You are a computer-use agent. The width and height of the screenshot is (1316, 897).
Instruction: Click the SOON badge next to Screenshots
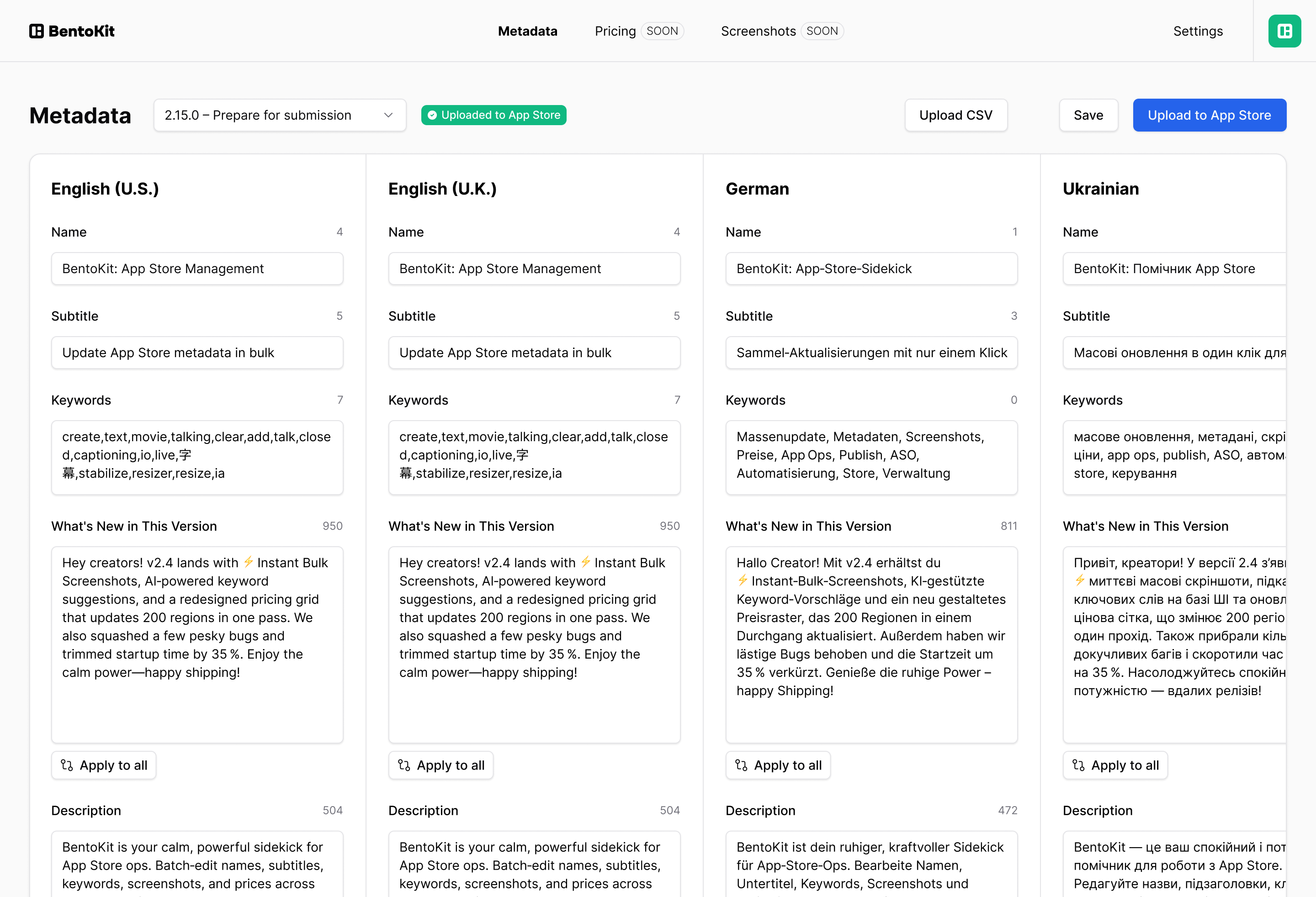point(822,31)
